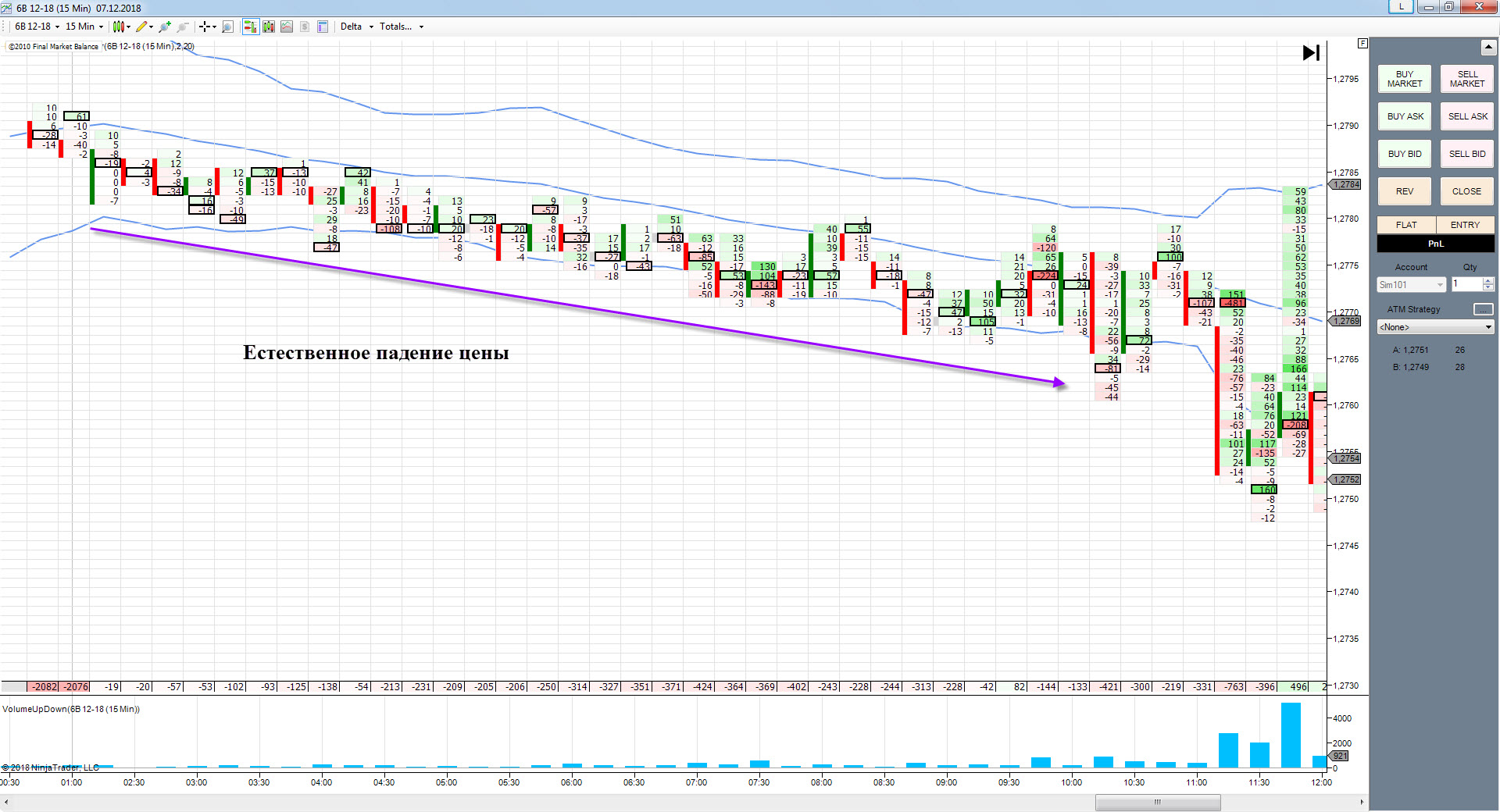Toggle the red-green line chart toolbar icon
The image size is (1500, 812).
[x=287, y=27]
